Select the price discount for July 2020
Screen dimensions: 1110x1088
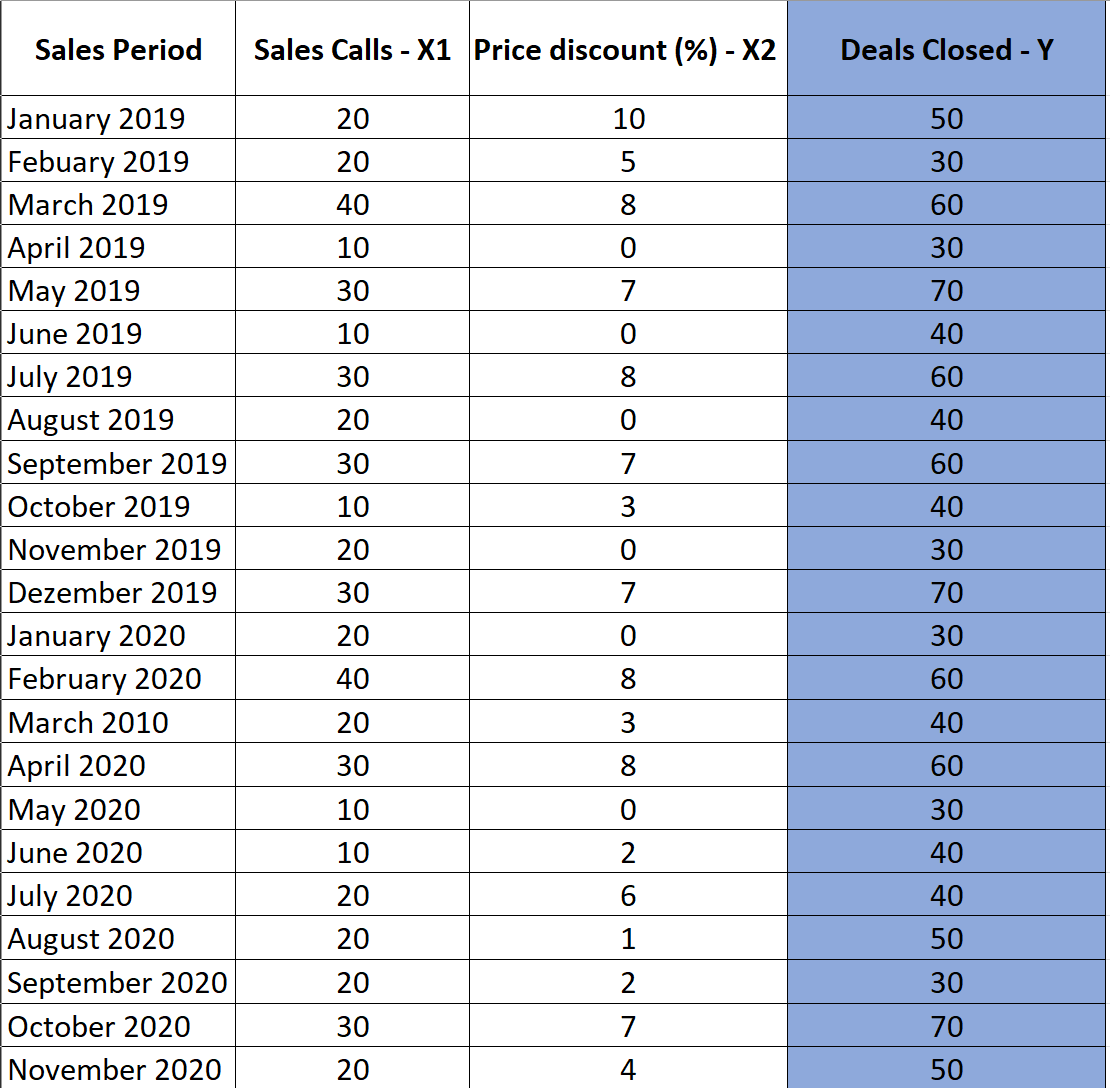coord(628,895)
